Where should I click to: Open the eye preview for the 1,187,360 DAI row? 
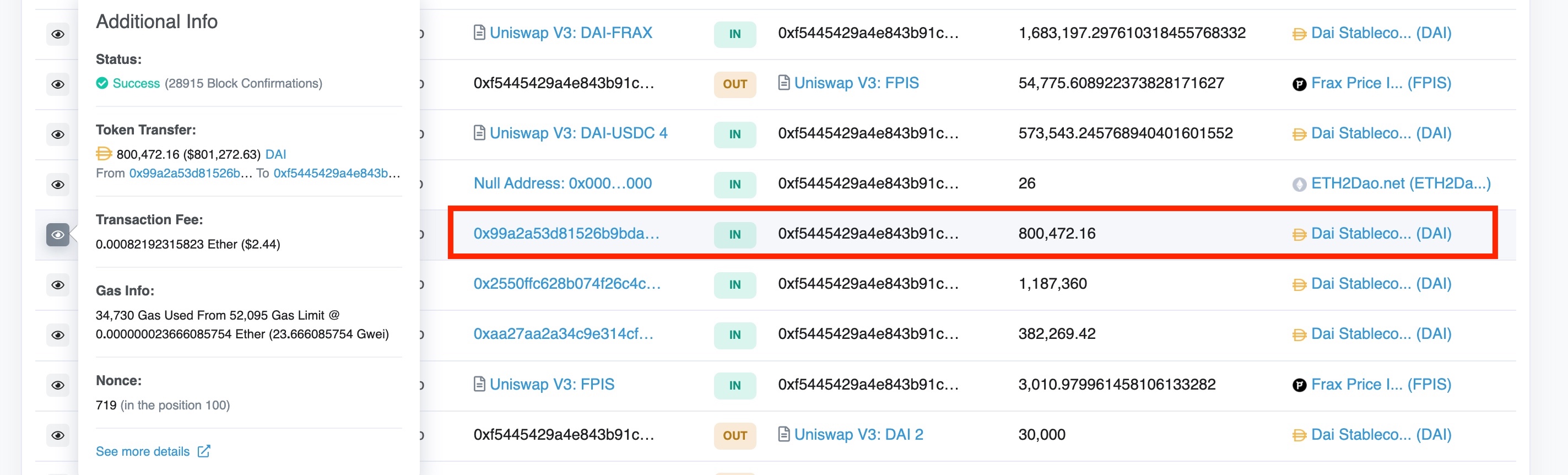pos(58,285)
